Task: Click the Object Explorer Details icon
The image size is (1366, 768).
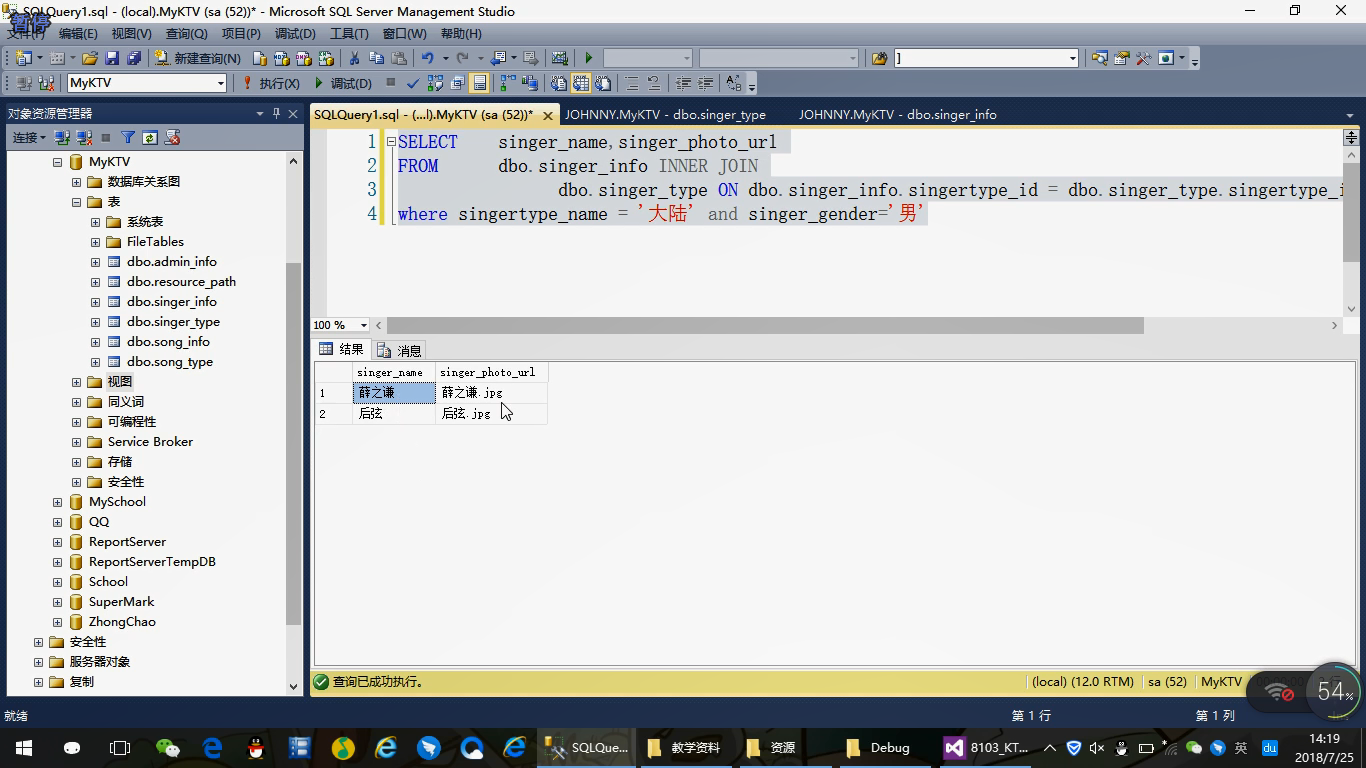Action: click(x=1099, y=58)
